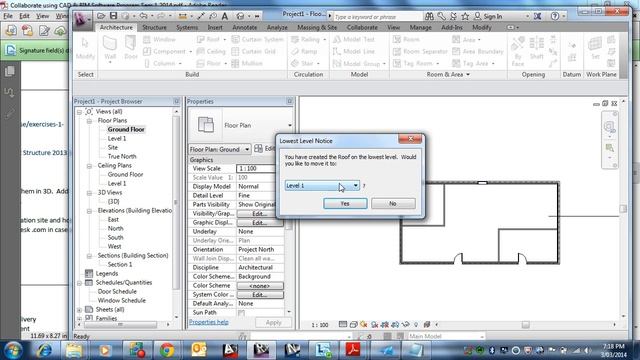Select the Ramp tool
The image size is (640, 360).
click(x=304, y=51)
